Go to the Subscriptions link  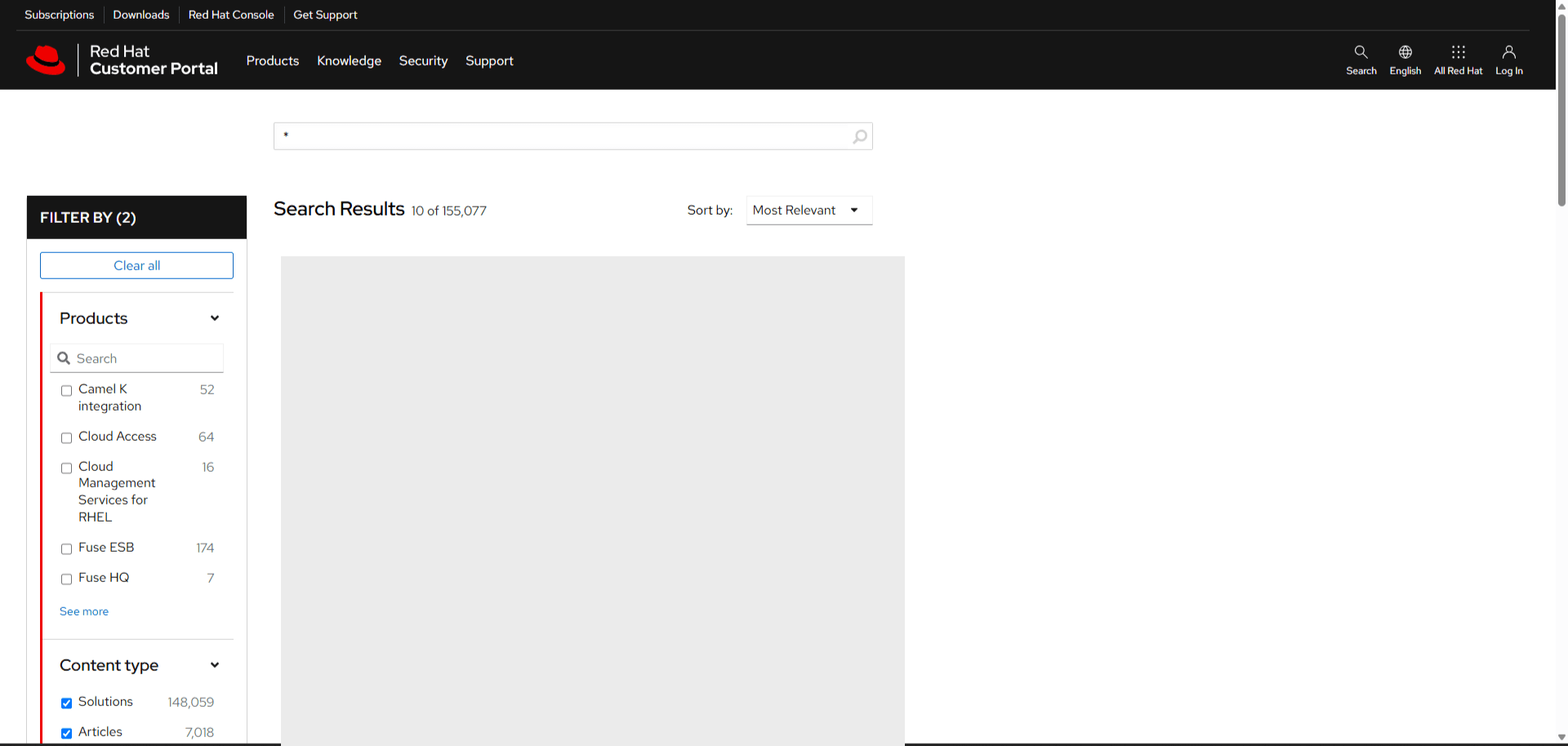pos(60,15)
